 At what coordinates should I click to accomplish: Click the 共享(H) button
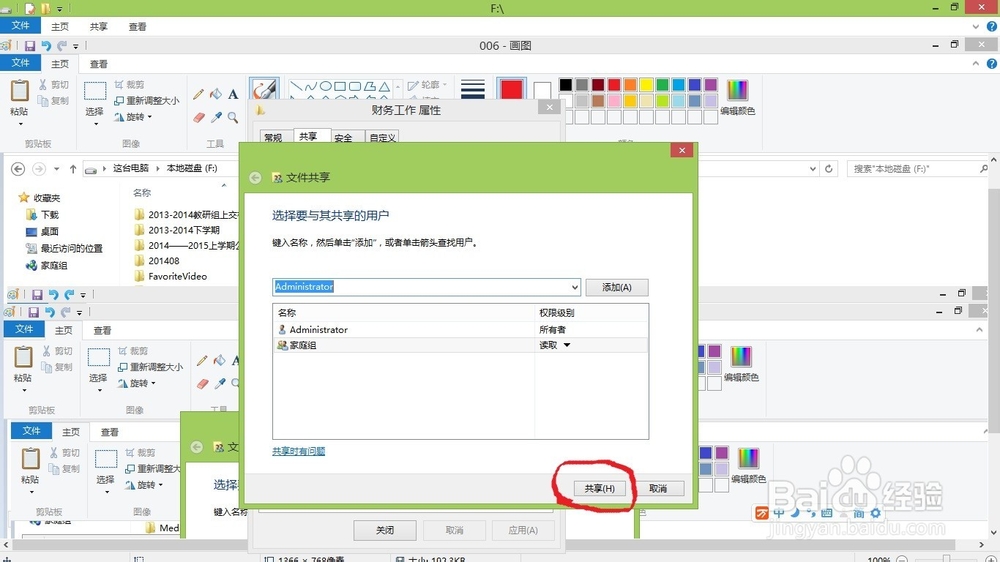pos(599,489)
